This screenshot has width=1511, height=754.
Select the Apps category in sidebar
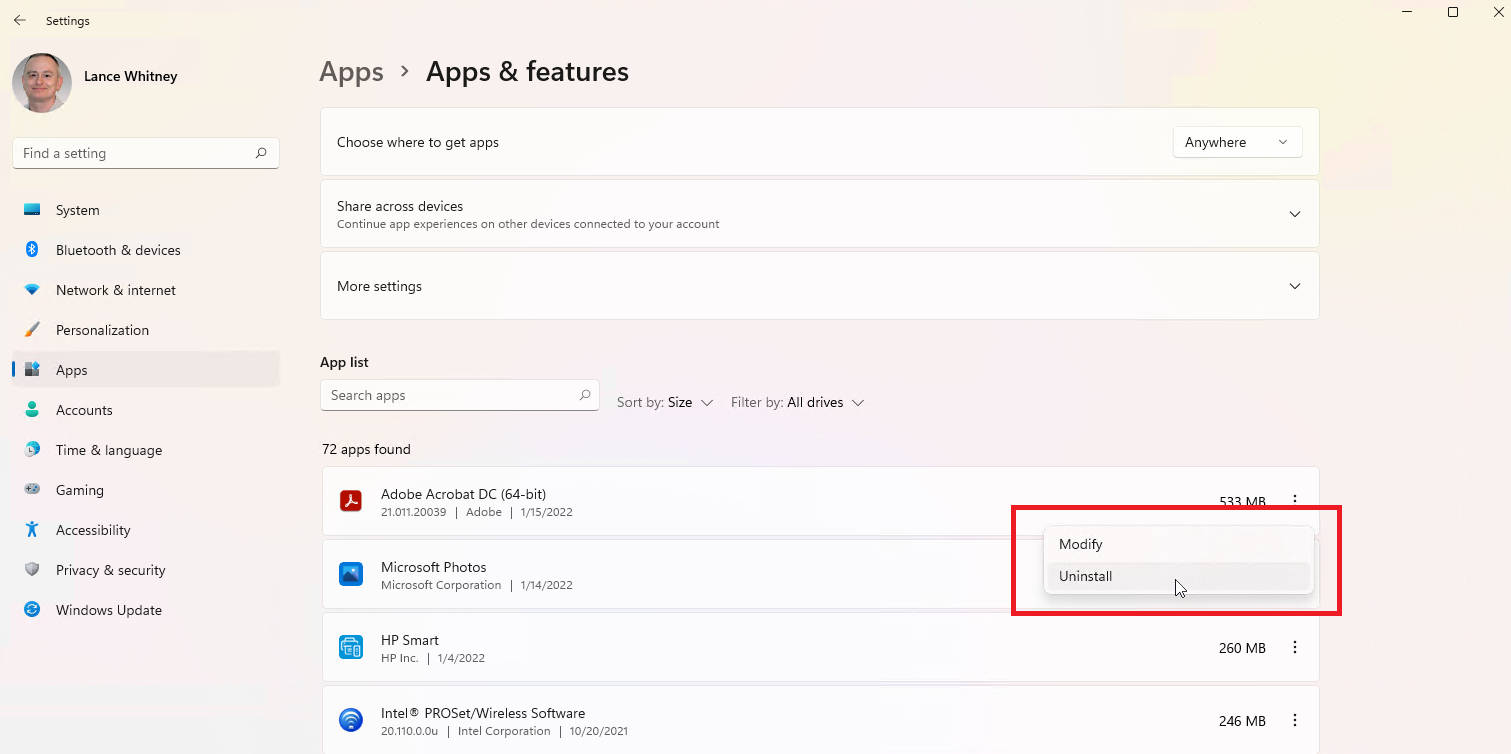point(146,370)
